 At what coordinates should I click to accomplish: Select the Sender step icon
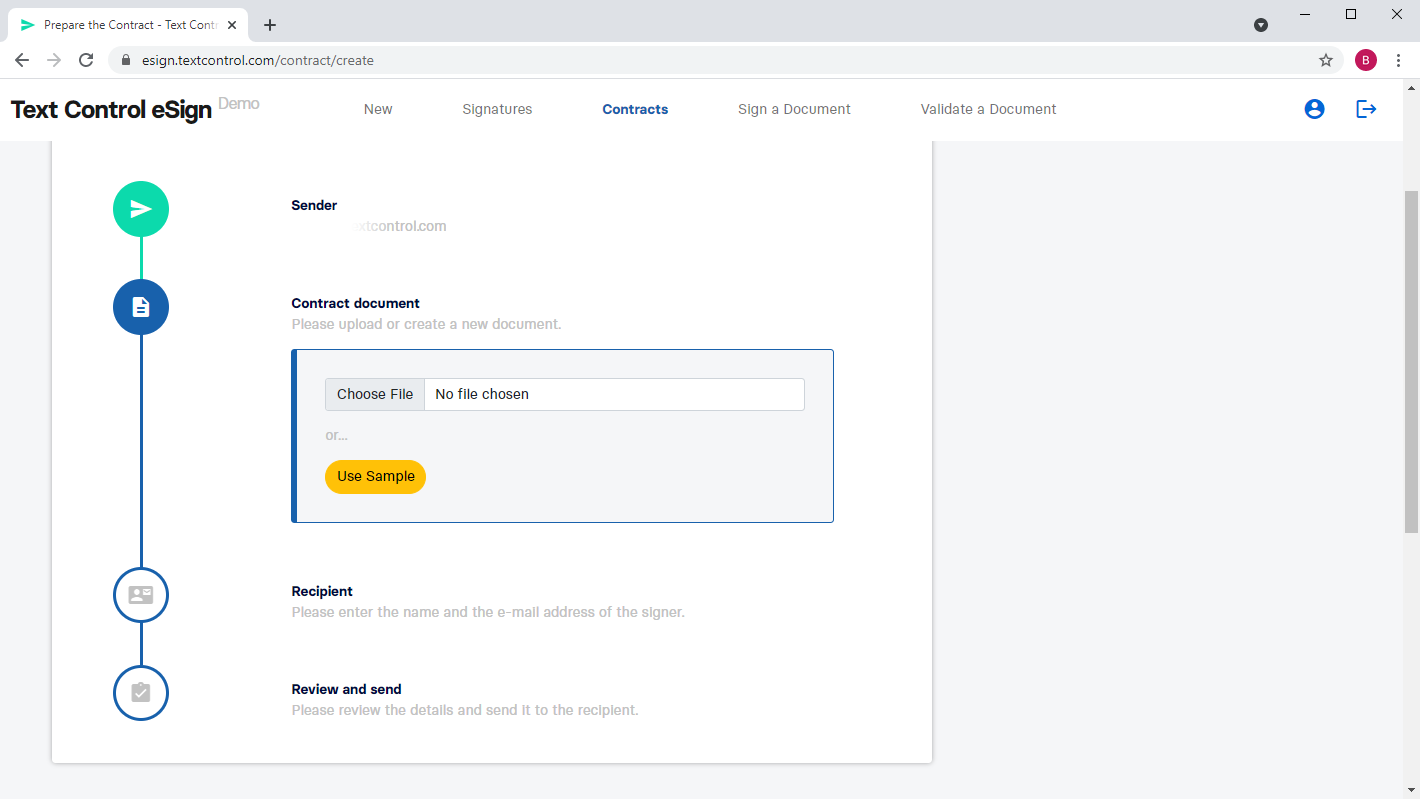point(140,208)
